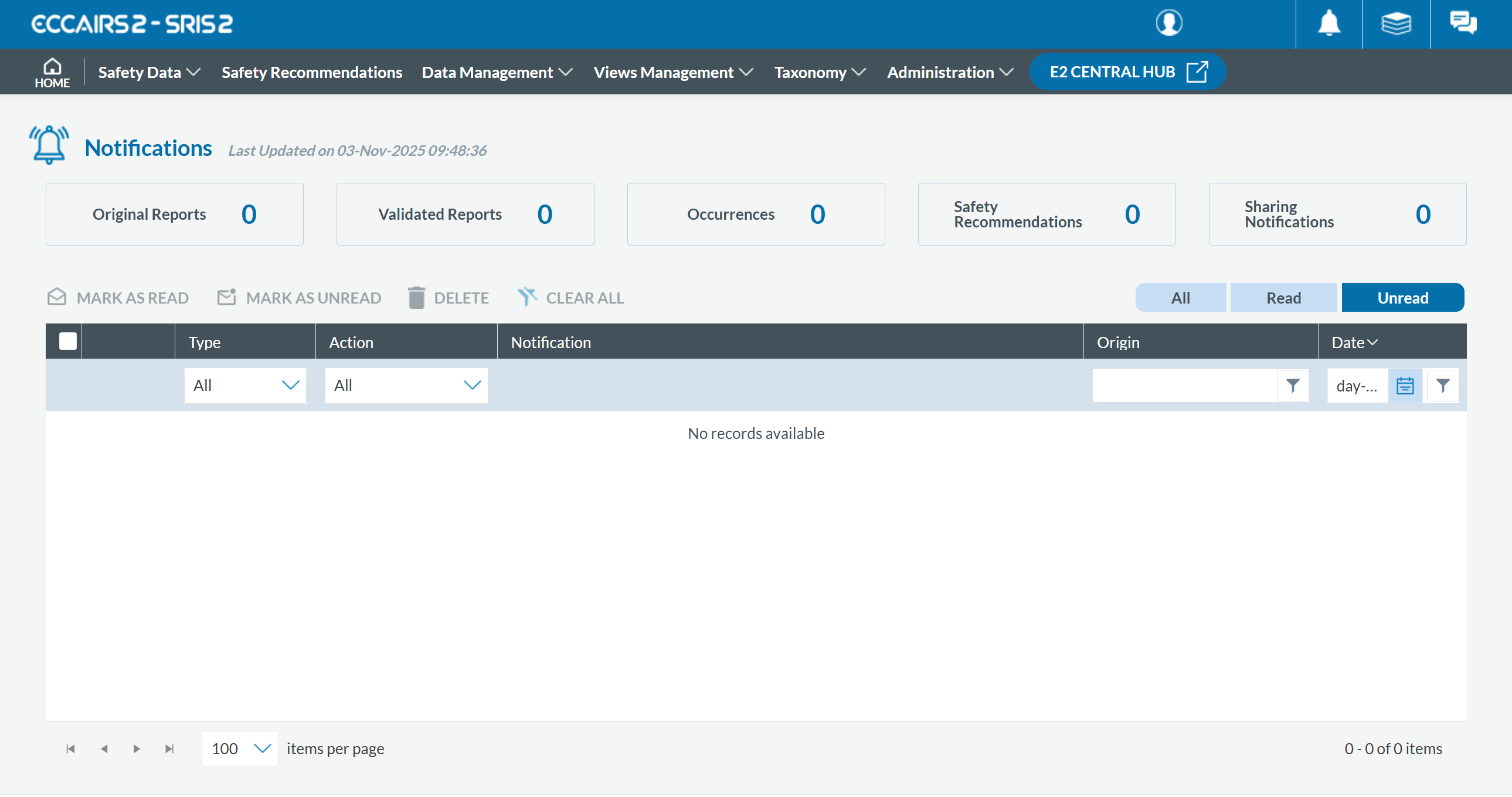Check the select-all checkbox in table header

pos(68,341)
